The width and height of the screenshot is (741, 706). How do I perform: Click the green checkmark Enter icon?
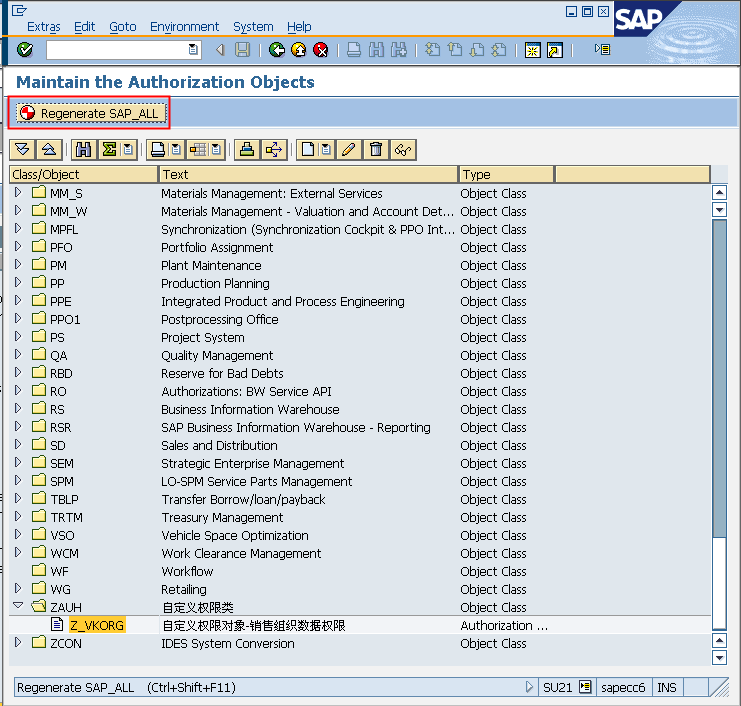[25, 50]
